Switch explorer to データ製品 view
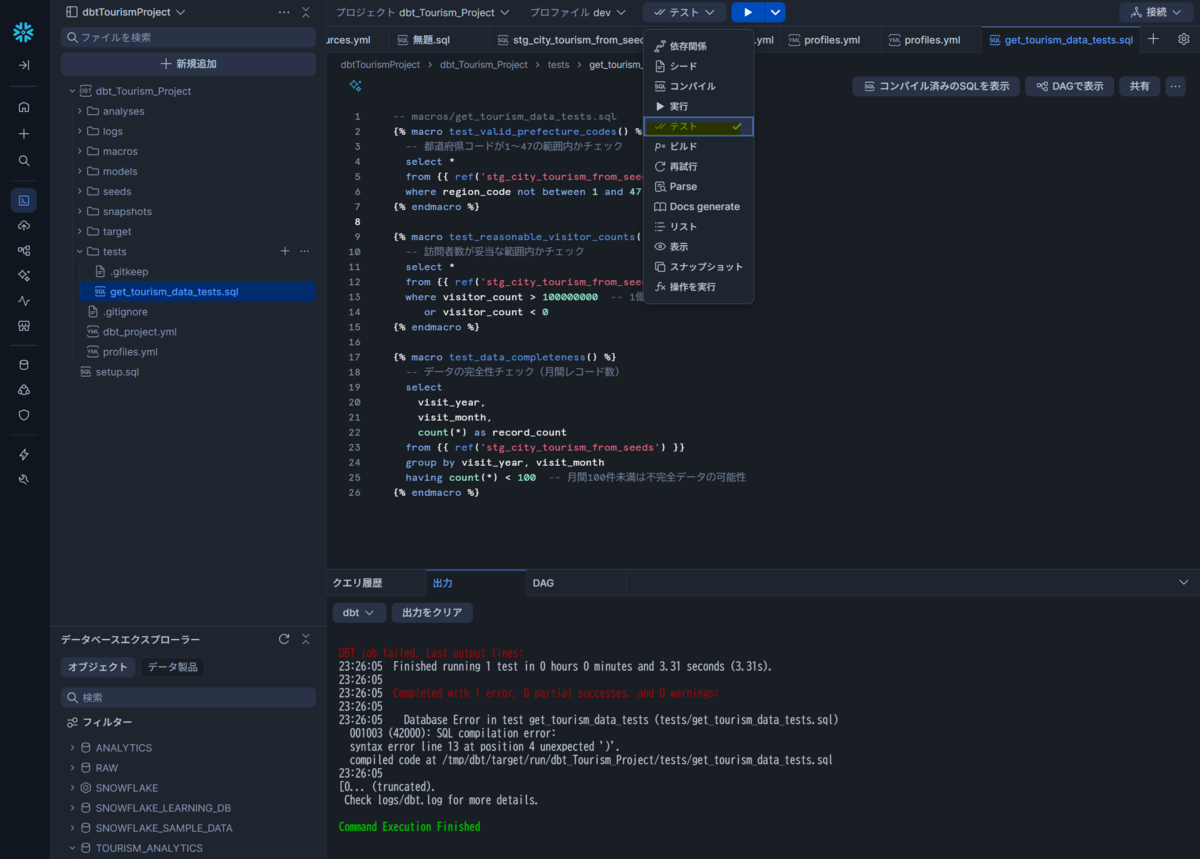Viewport: 1200px width, 859px height. [173, 667]
